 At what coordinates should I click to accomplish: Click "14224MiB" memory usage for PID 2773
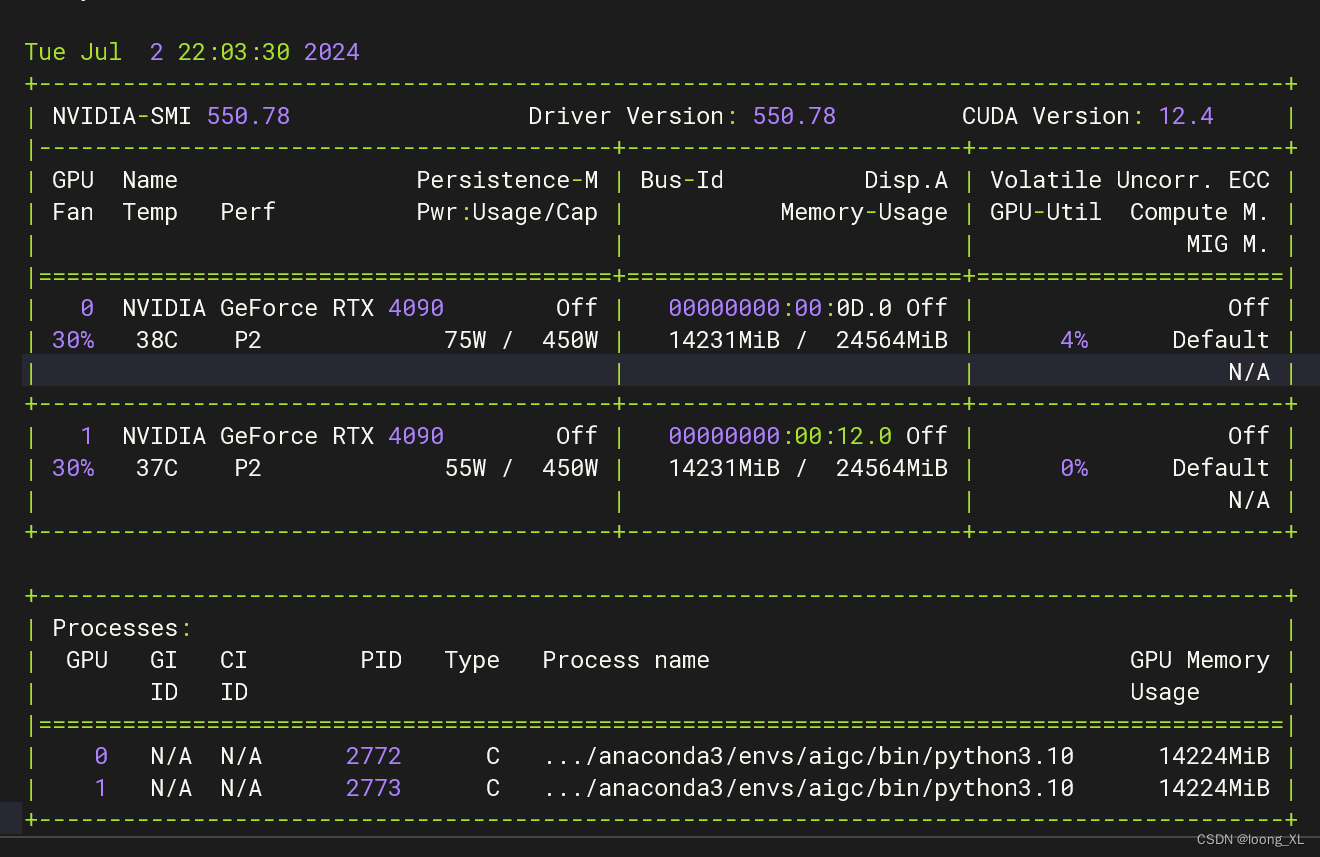[x=1214, y=788]
